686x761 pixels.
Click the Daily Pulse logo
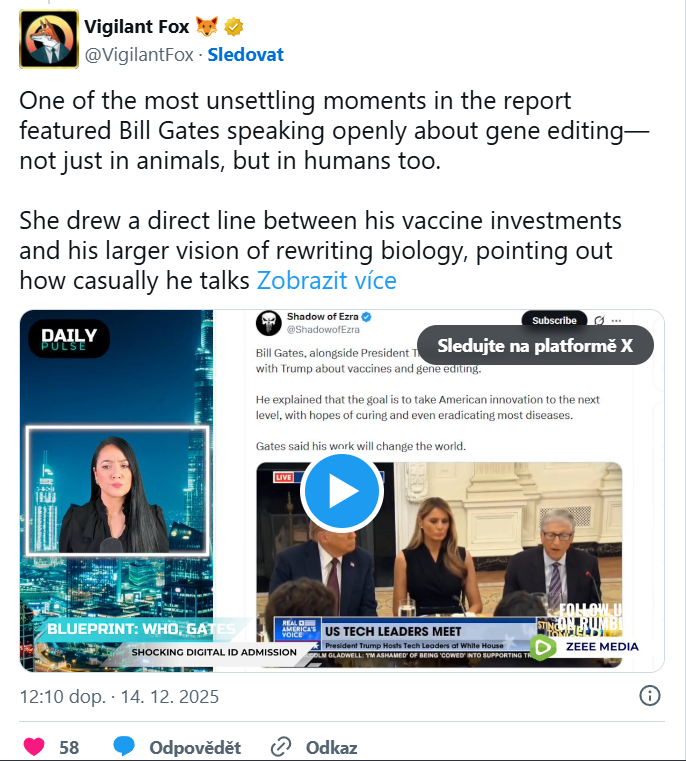pos(69,340)
